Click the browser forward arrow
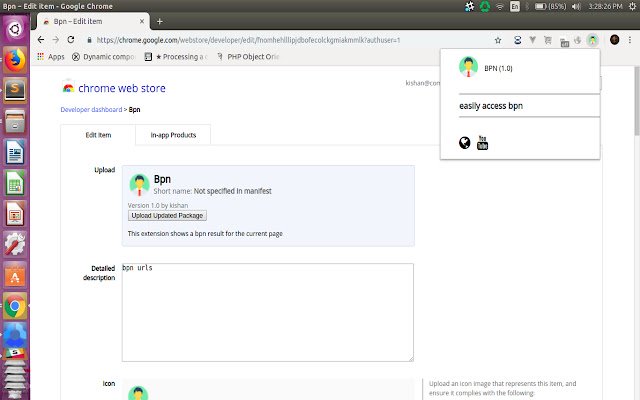640x400 pixels. [56, 40]
